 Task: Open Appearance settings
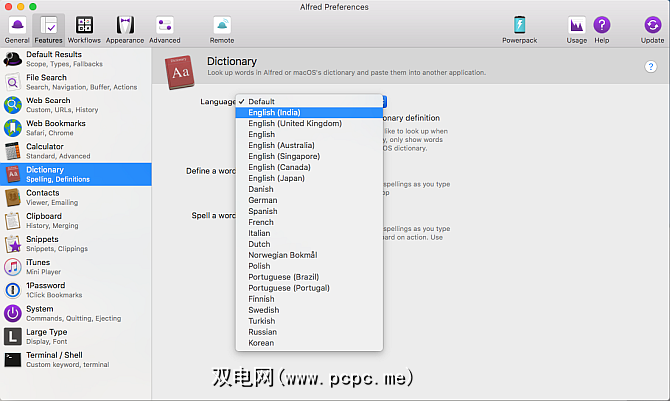(x=125, y=29)
